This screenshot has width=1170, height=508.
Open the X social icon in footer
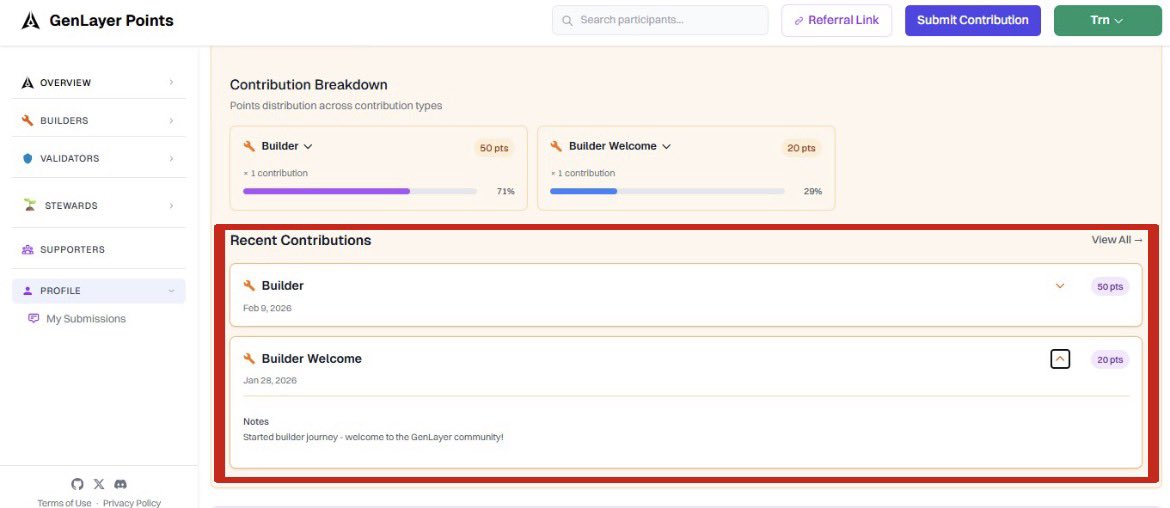[x=98, y=484]
